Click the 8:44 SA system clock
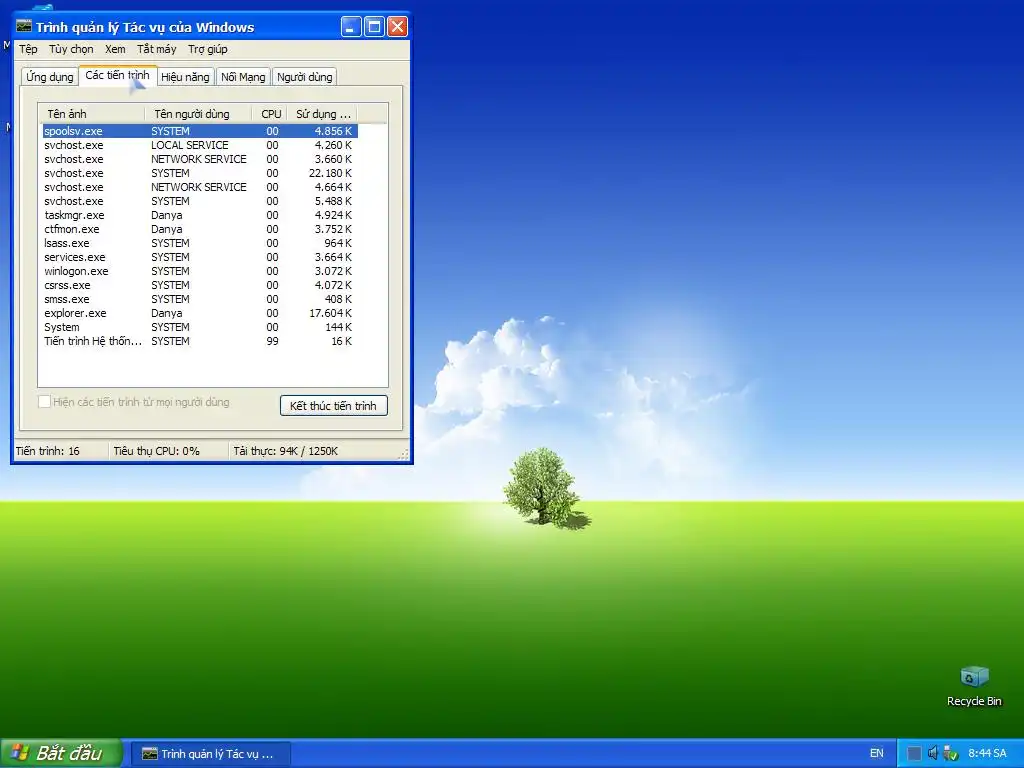Image resolution: width=1024 pixels, height=768 pixels. tap(987, 753)
